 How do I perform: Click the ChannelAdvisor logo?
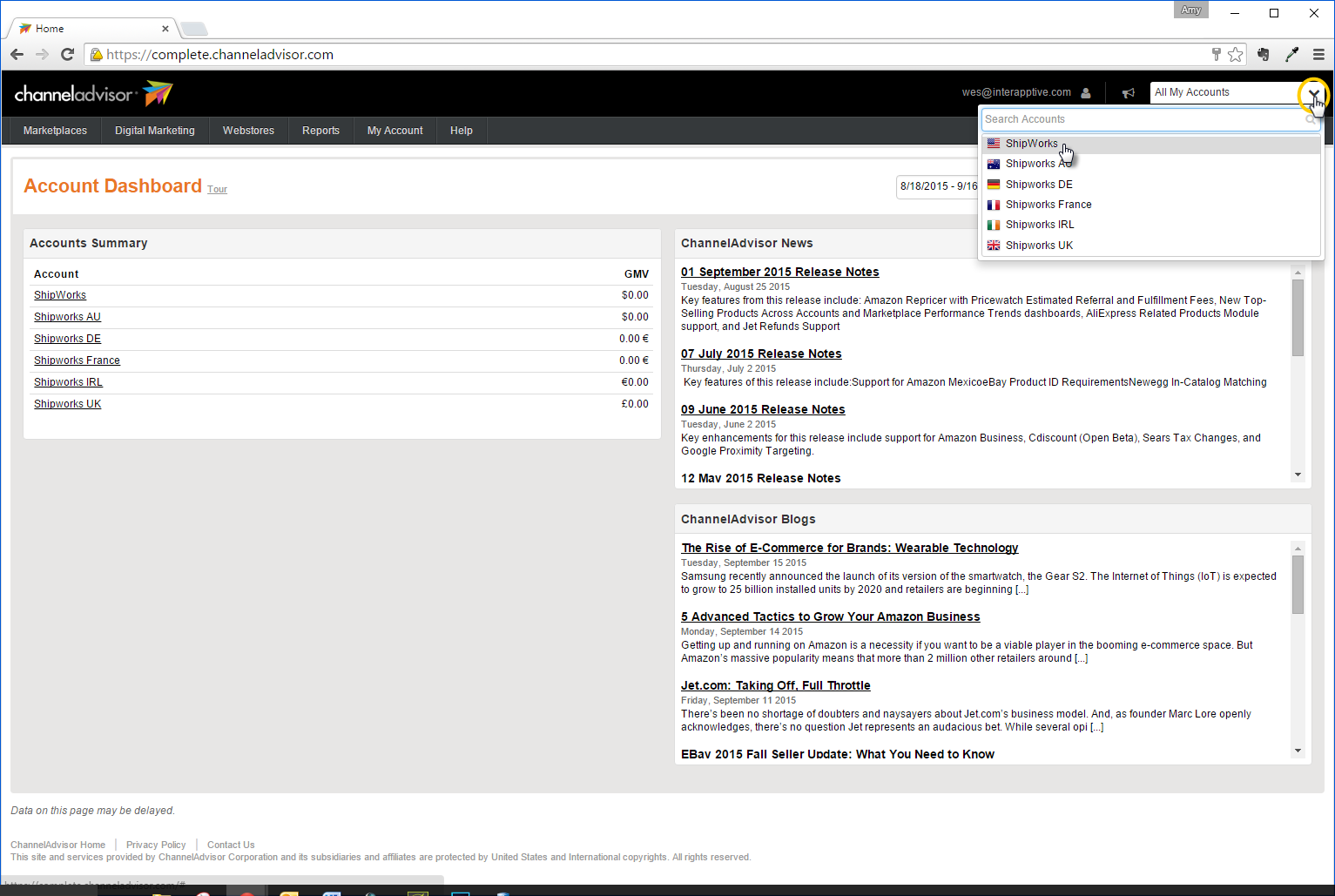coord(94,93)
